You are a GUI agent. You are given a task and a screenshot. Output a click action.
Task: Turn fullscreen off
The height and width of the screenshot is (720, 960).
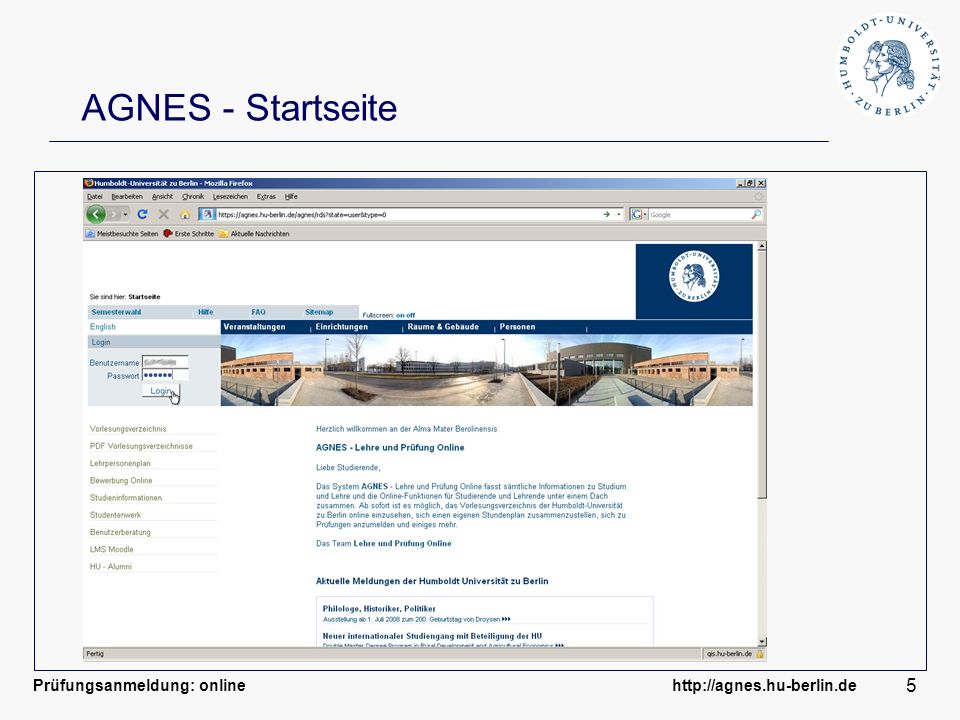411,315
